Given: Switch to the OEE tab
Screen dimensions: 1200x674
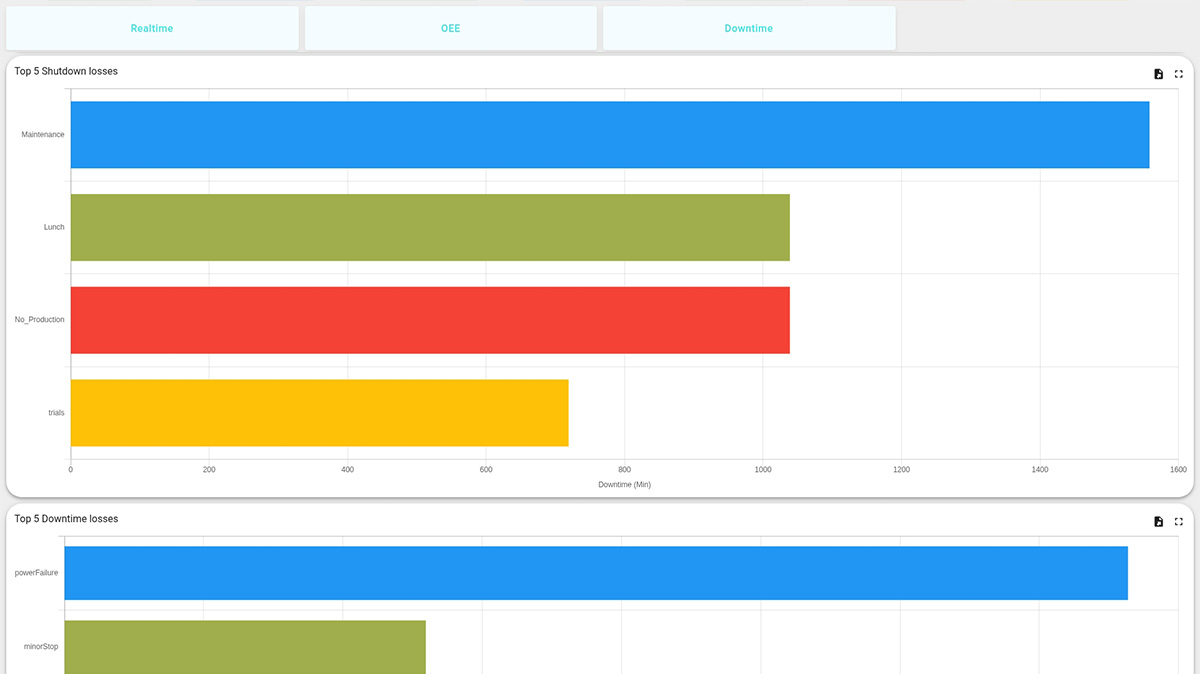Looking at the screenshot, I should 450,28.
